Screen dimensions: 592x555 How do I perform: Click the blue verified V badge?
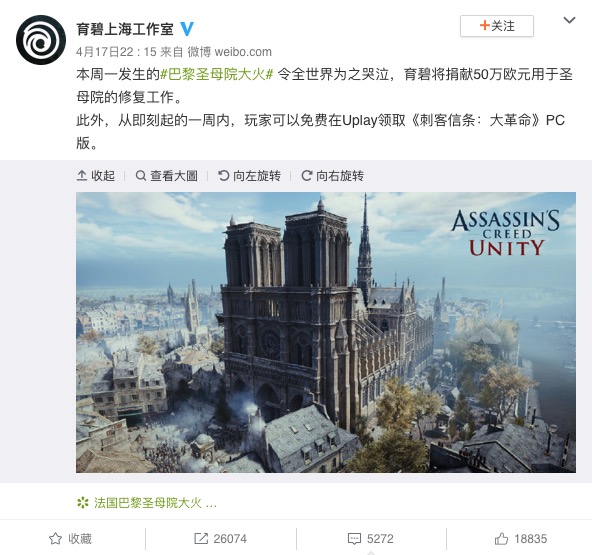pyautogui.click(x=187, y=29)
